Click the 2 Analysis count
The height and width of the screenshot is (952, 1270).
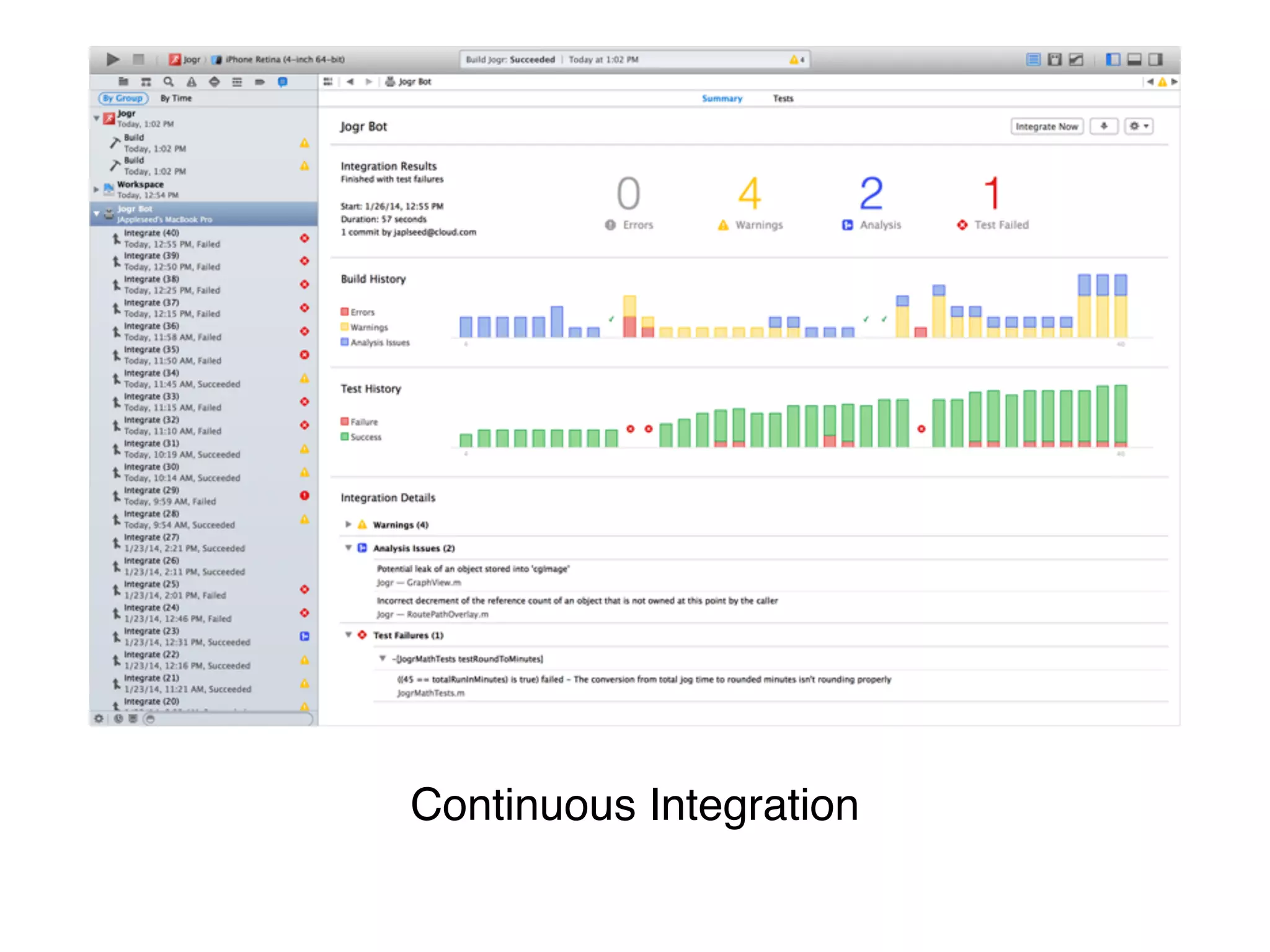click(x=871, y=203)
